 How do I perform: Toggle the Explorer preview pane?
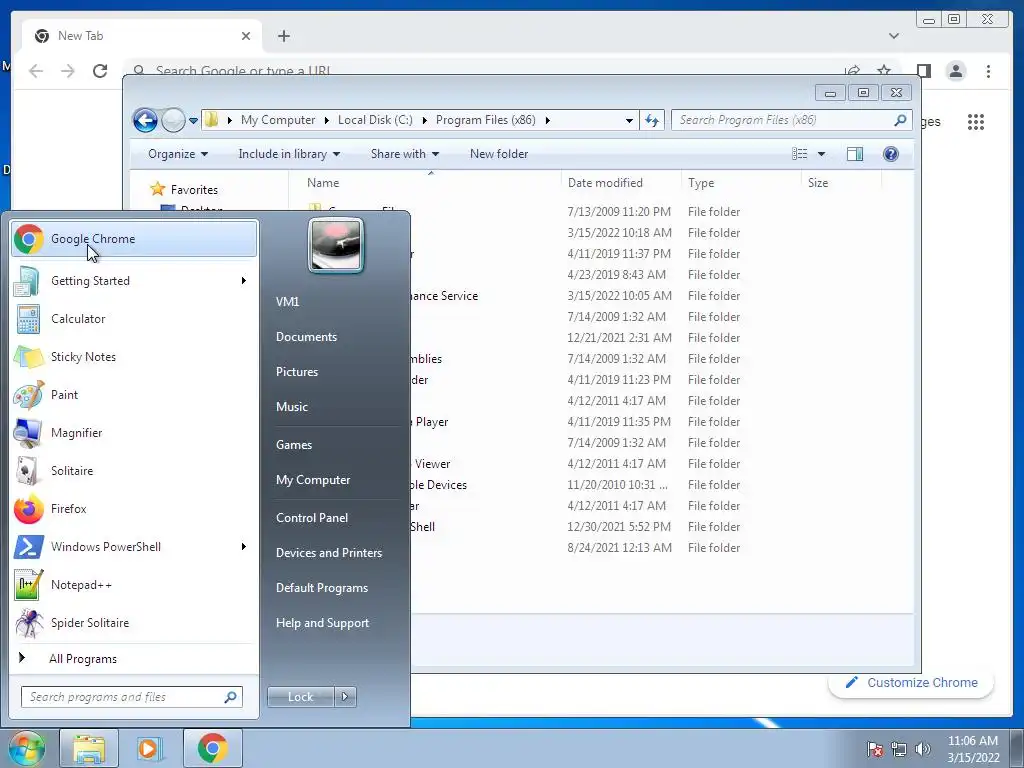(854, 154)
